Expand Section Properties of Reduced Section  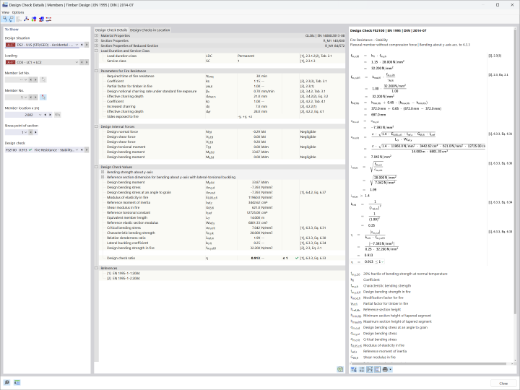(x=96, y=46)
